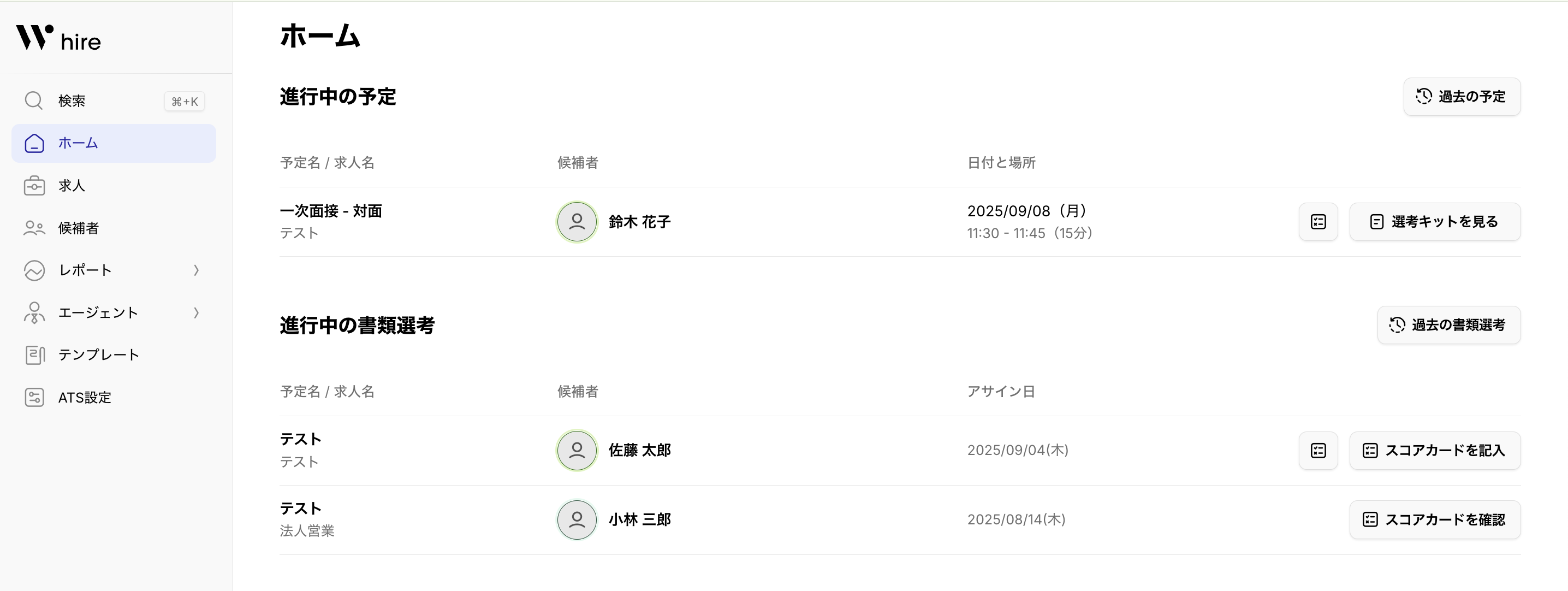
Task: Expand the レポート submenu chevron
Action: 196,270
